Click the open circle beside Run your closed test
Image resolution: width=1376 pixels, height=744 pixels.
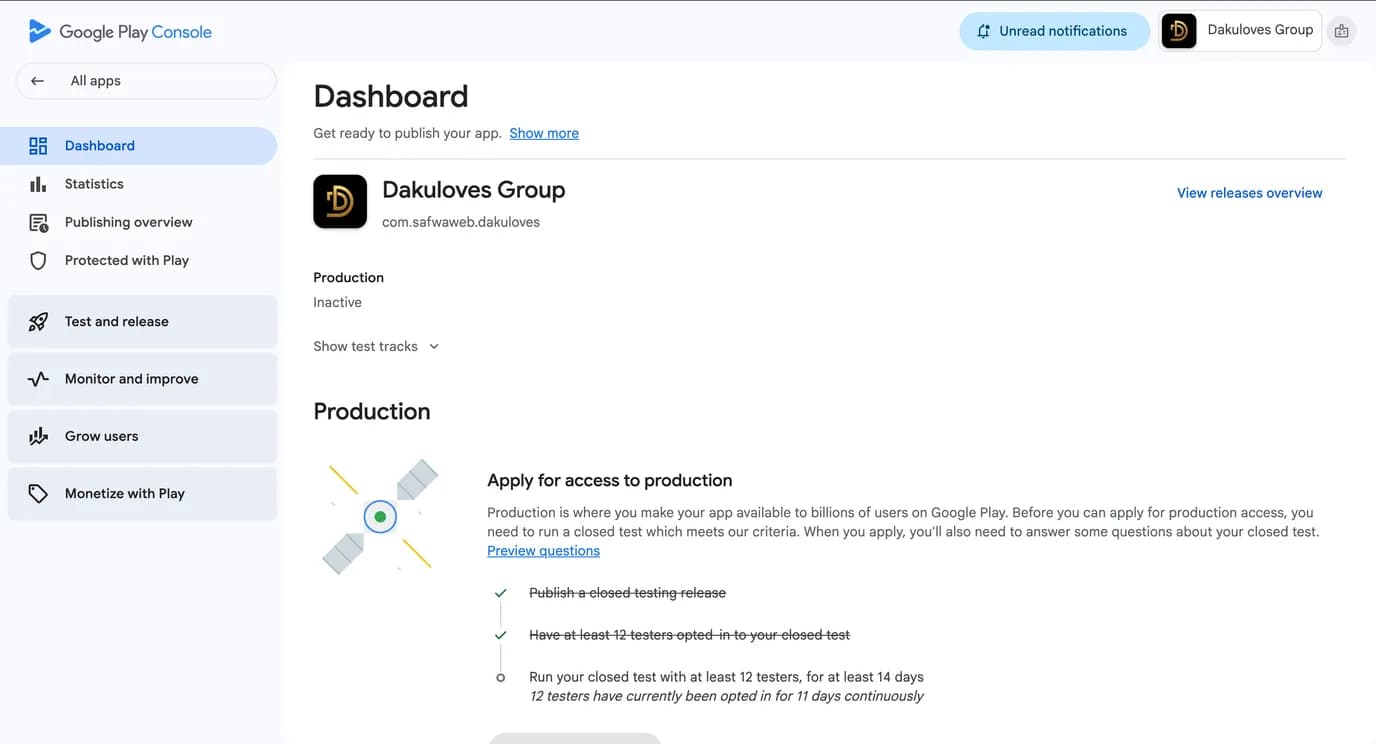pos(501,677)
